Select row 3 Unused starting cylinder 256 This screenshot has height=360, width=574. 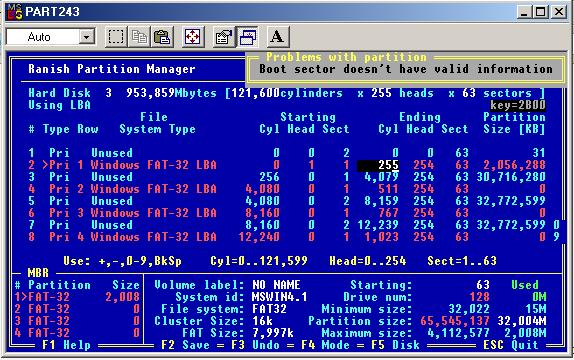coord(269,177)
